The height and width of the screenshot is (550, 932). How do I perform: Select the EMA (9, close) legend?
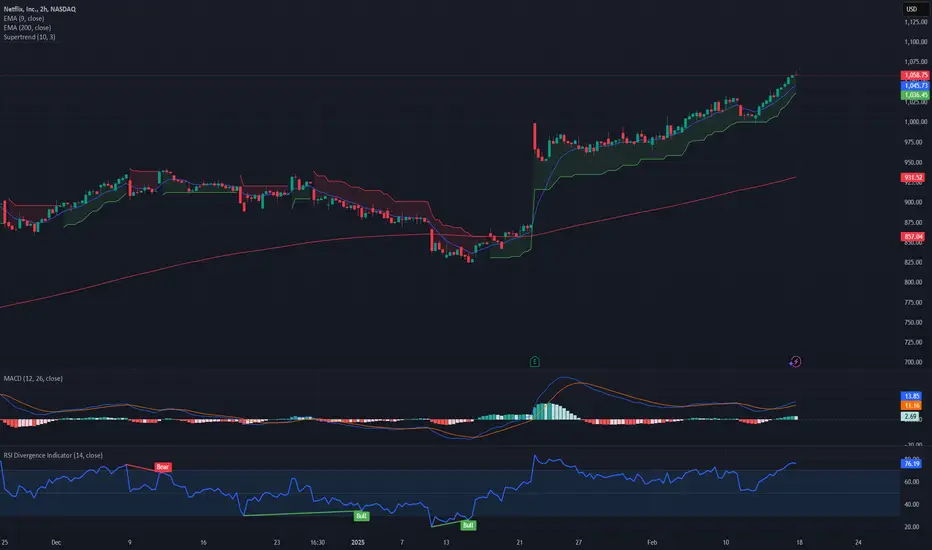coord(23,18)
